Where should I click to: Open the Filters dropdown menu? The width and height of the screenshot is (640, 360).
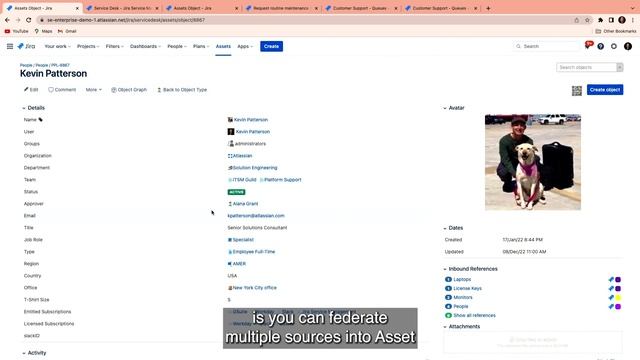point(114,47)
